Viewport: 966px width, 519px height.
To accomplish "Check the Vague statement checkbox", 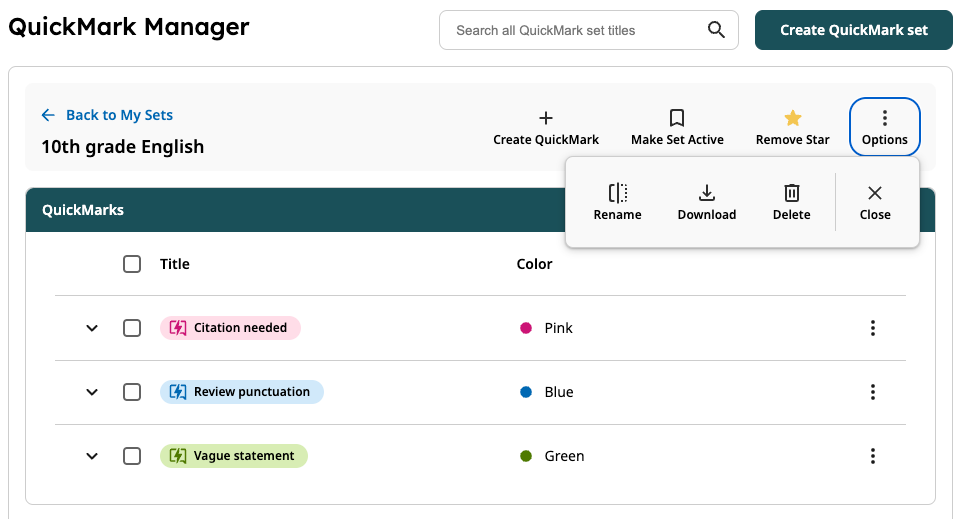I will tap(132, 456).
